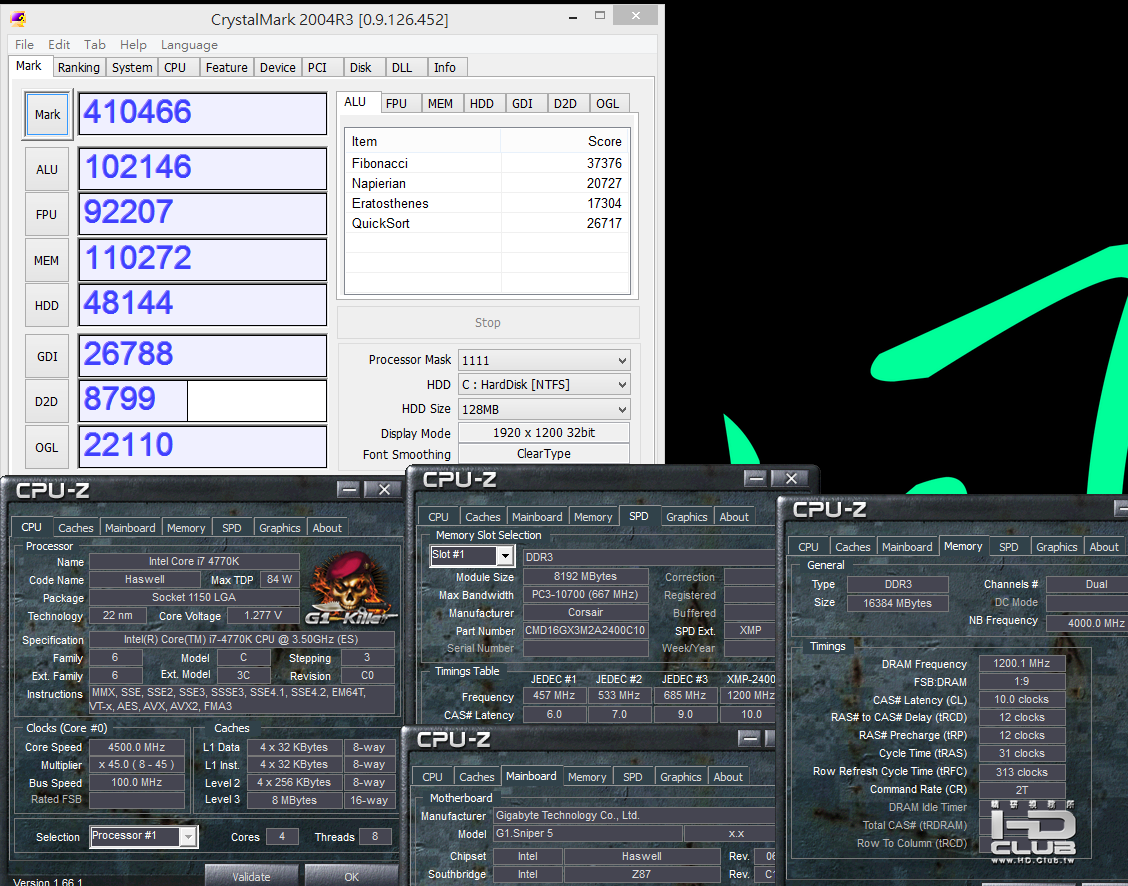Switch to the System tab in CrystalMark
This screenshot has height=886, width=1128.
click(132, 68)
